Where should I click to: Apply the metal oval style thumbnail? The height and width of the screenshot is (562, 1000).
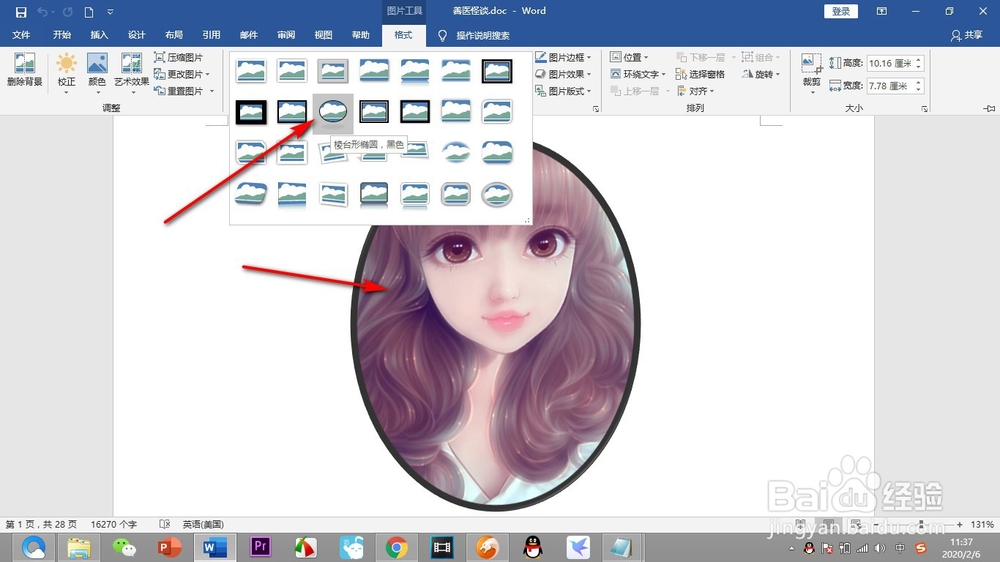(x=497, y=194)
